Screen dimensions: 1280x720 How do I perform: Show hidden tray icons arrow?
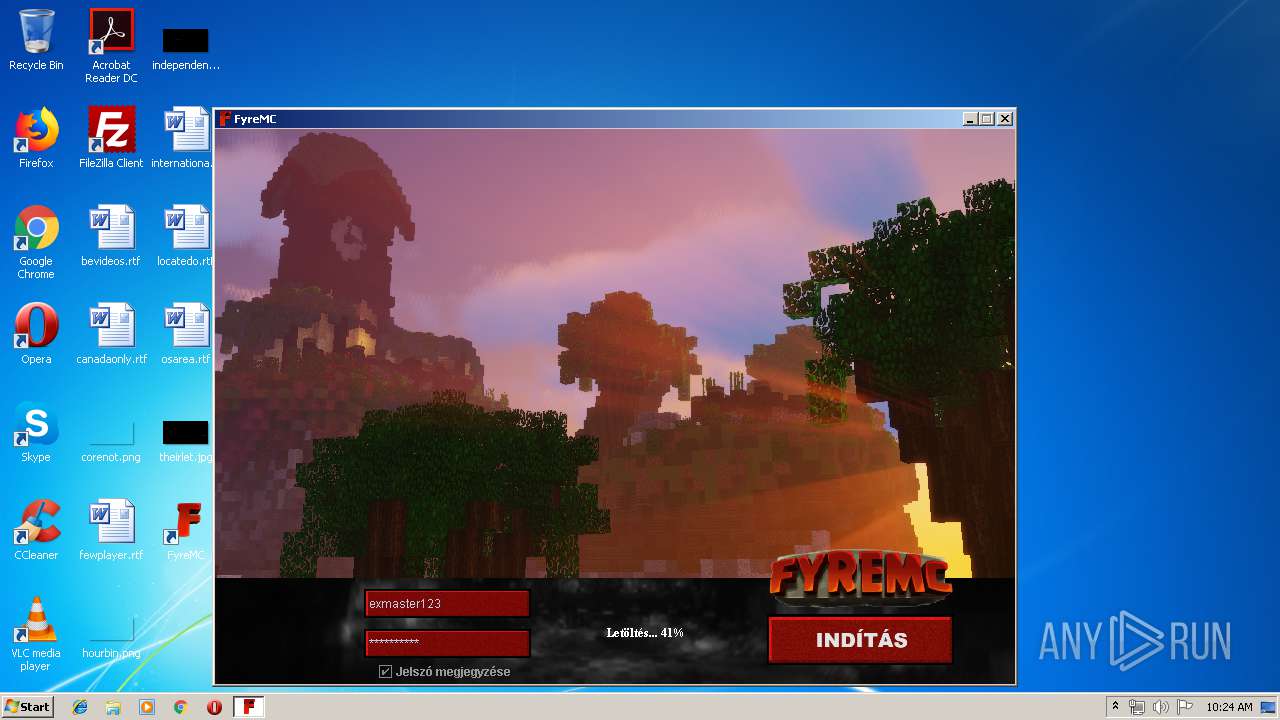coord(1115,707)
